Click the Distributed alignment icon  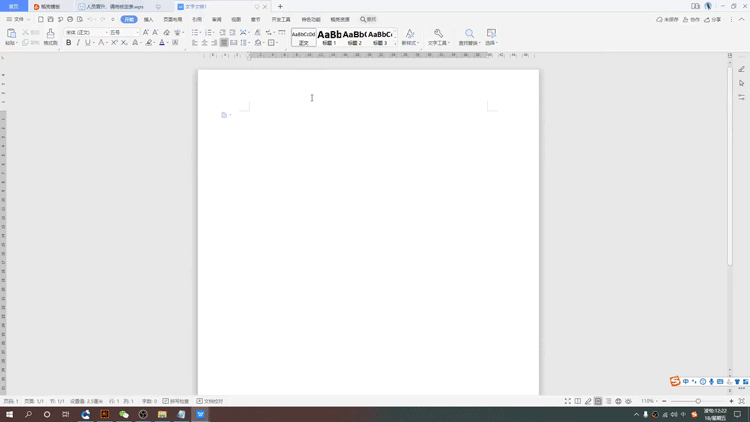(233, 43)
